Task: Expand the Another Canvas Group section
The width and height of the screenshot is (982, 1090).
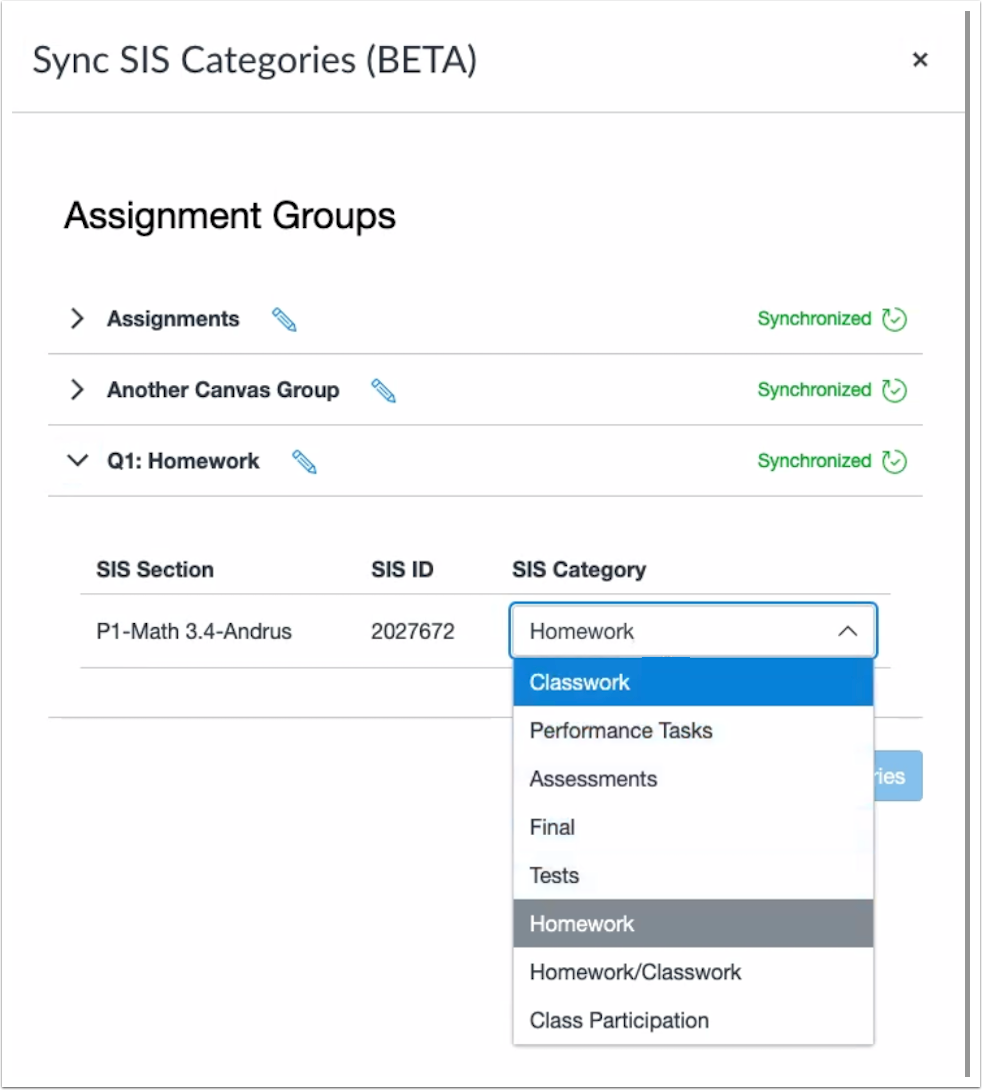Action: click(77, 390)
